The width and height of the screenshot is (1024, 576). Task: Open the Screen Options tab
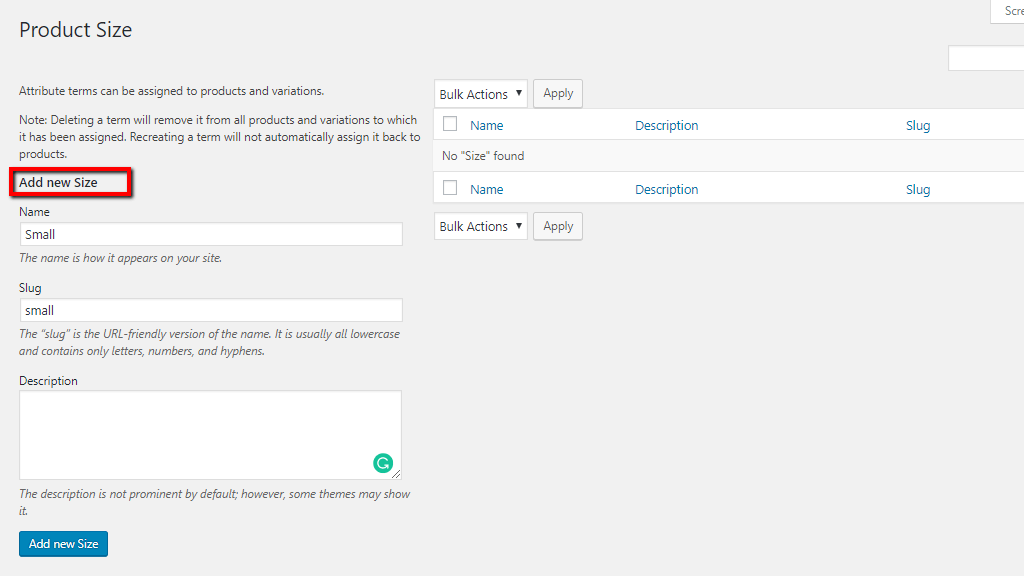click(x=1008, y=11)
